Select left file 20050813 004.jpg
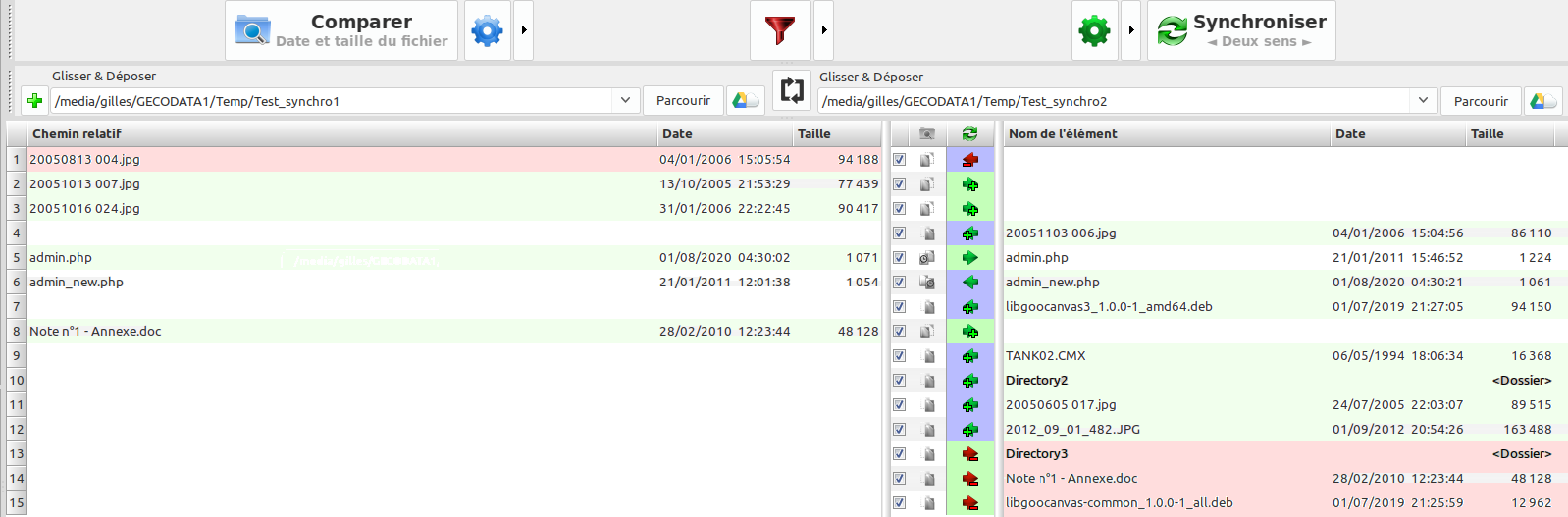The height and width of the screenshot is (517, 1568). [x=84, y=159]
